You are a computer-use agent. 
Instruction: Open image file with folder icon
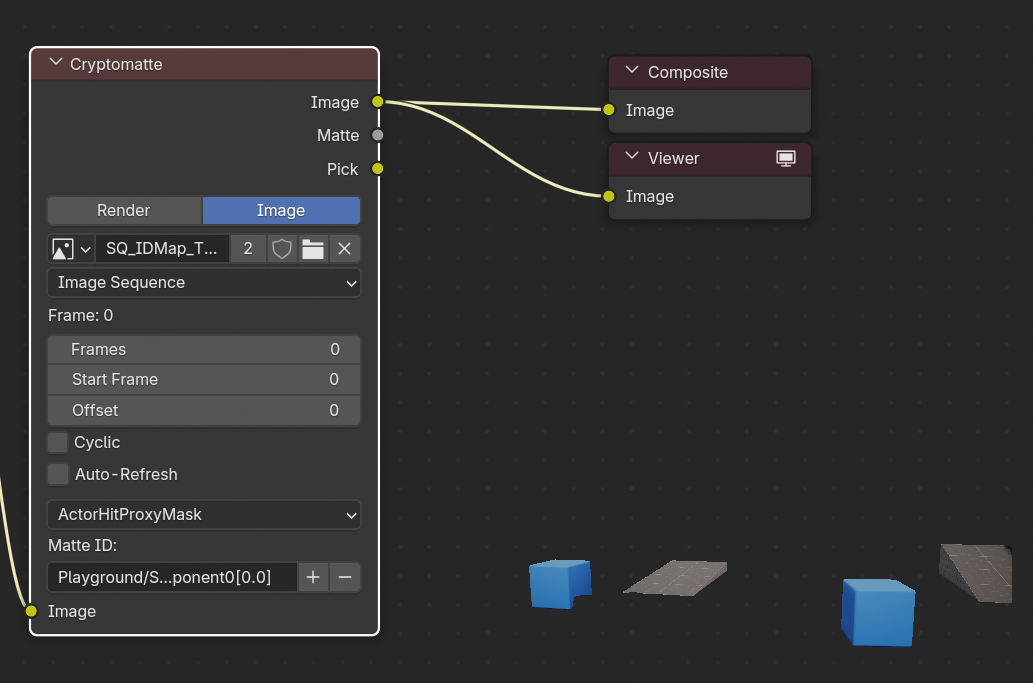click(x=313, y=249)
